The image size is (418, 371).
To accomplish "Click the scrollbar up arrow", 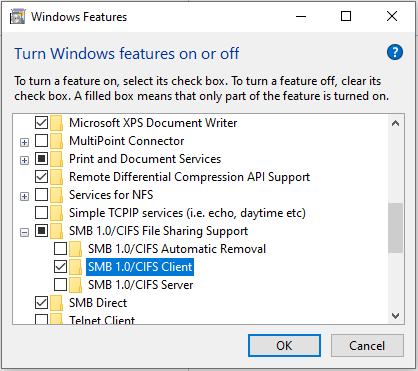I will tap(396, 123).
